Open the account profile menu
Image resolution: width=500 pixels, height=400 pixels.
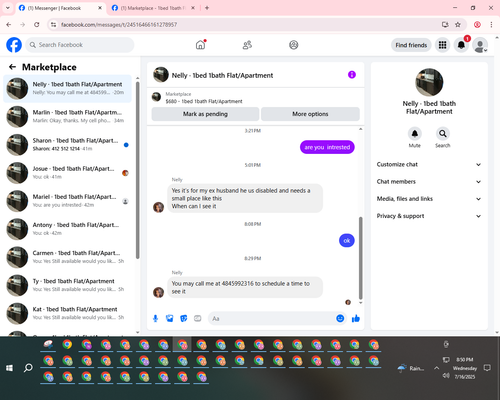(x=480, y=45)
